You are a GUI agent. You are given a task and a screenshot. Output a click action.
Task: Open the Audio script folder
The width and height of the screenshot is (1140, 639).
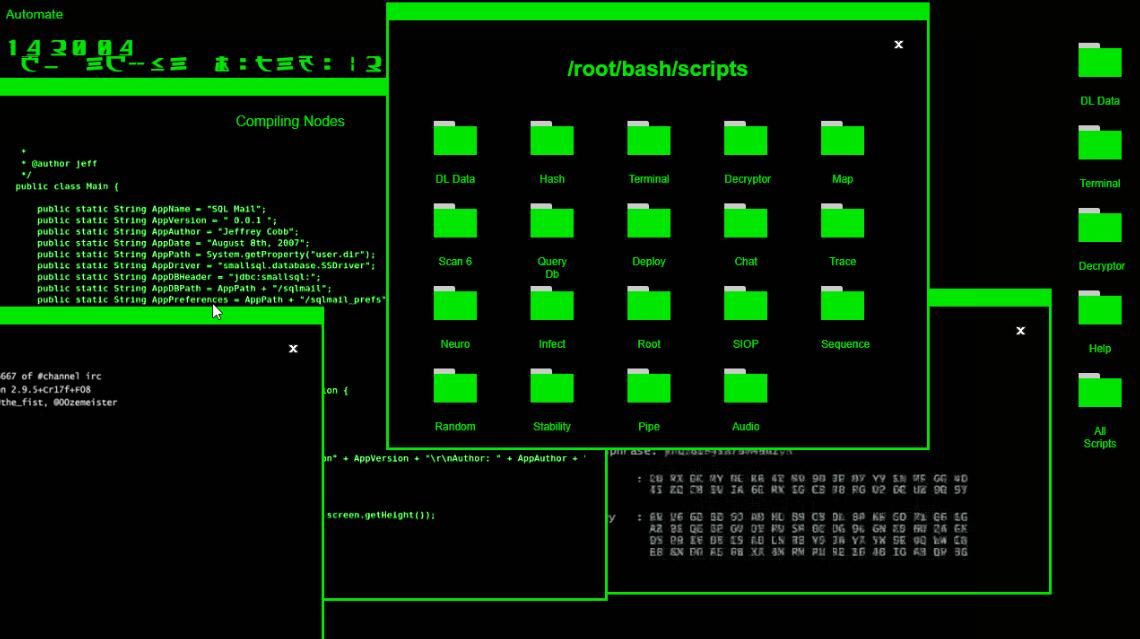coord(745,386)
